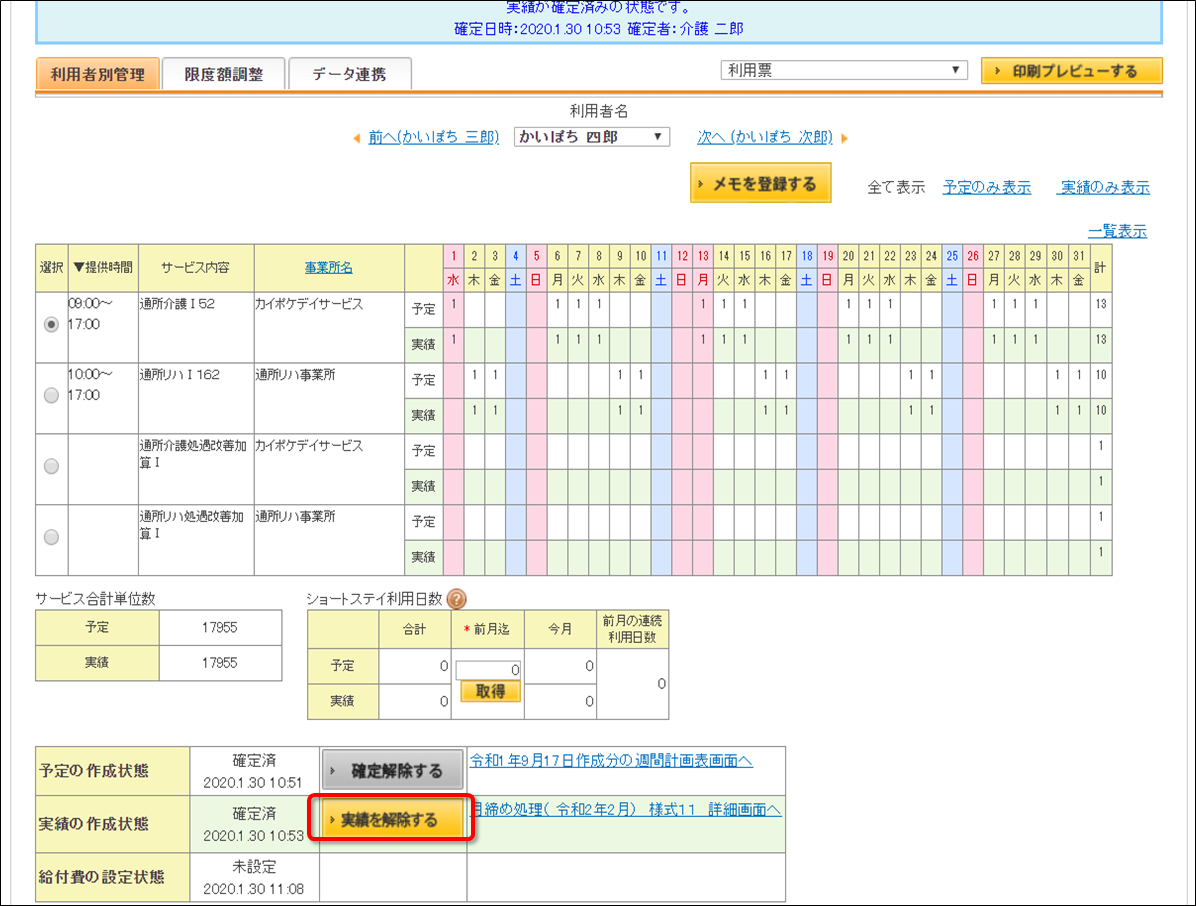Click day 12 header cell
Screen dimensions: 1196x906
click(x=683, y=256)
